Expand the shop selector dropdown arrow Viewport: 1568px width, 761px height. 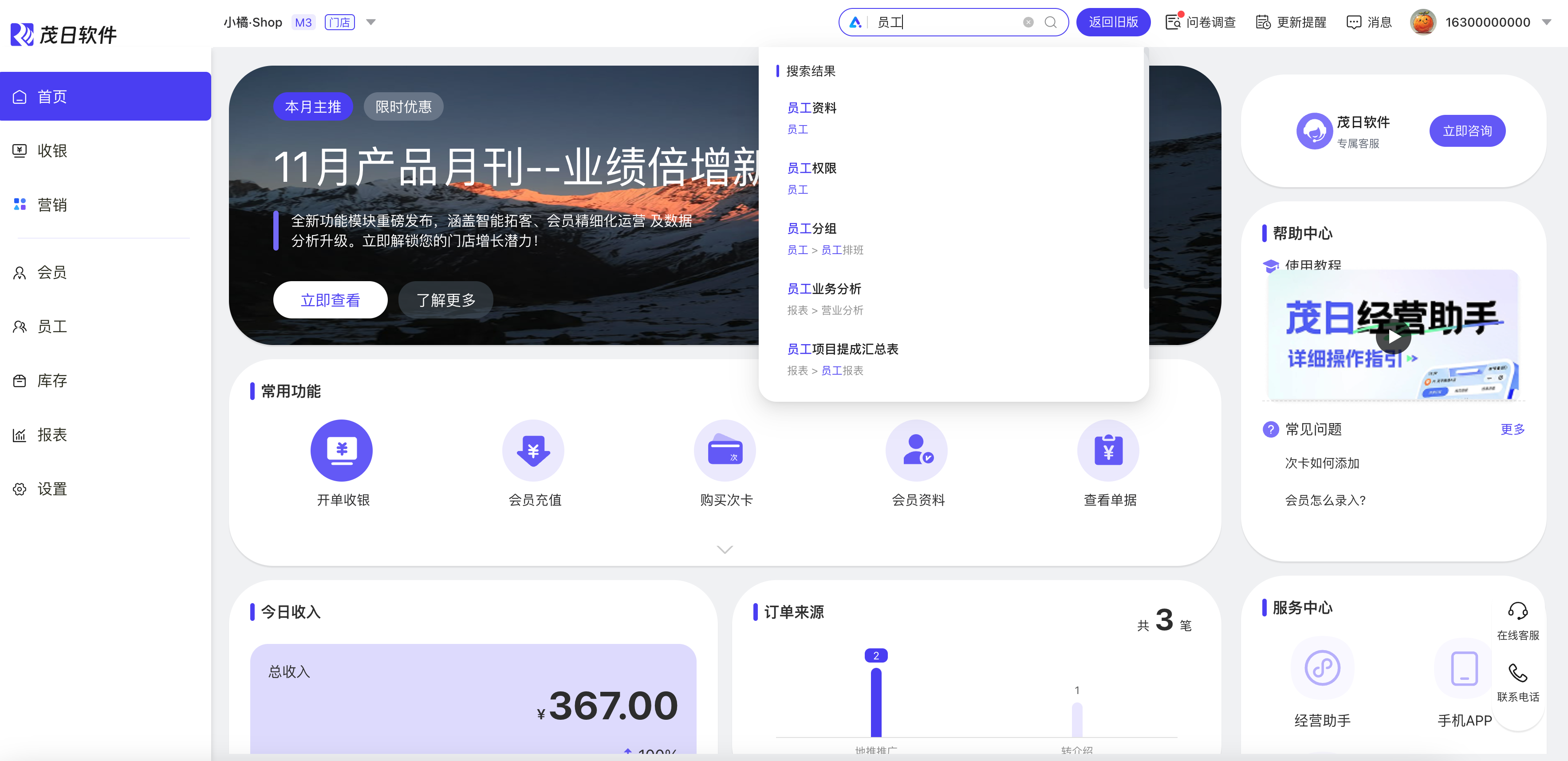pyautogui.click(x=370, y=23)
